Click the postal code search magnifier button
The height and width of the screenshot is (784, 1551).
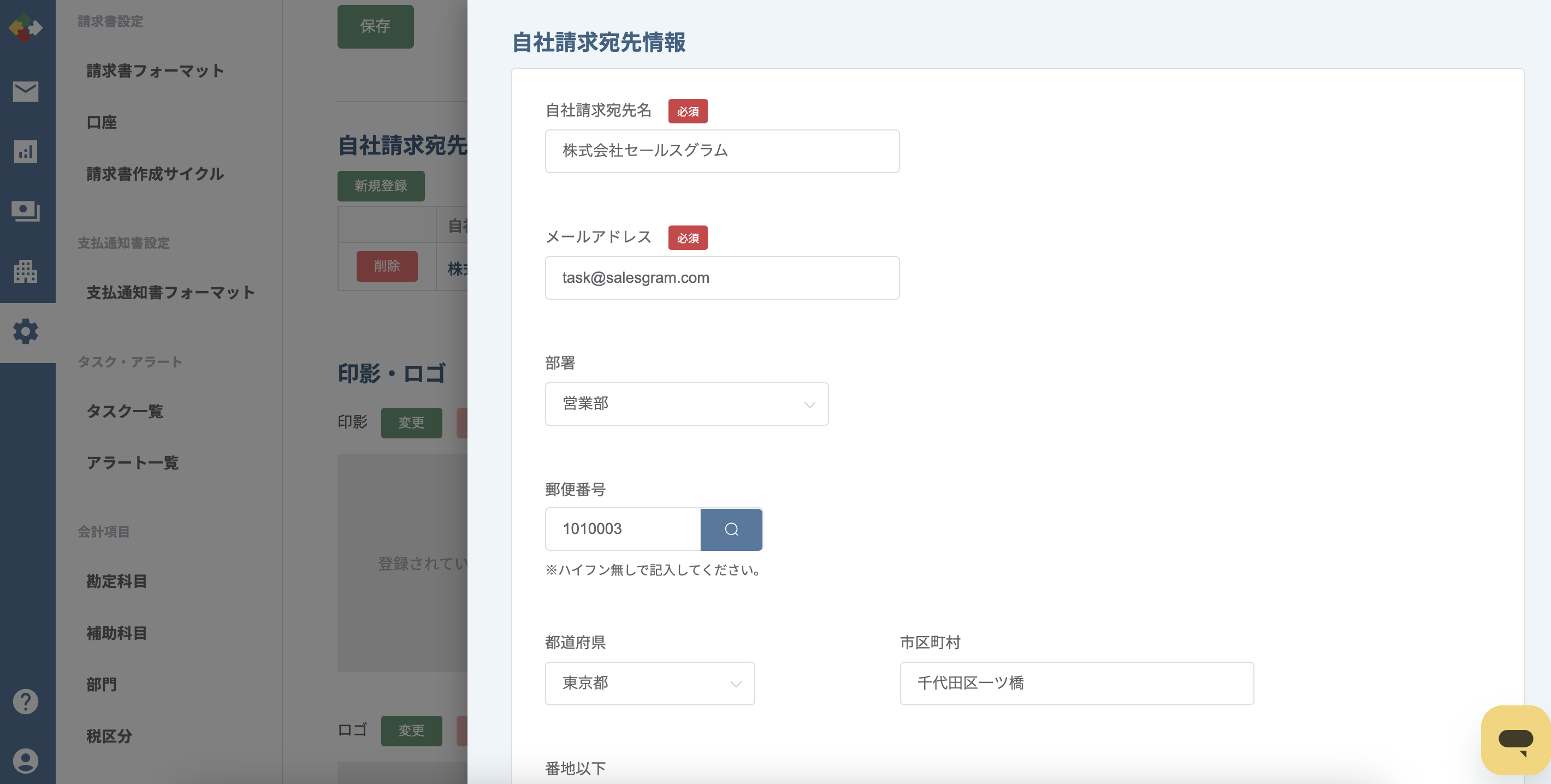[732, 529]
